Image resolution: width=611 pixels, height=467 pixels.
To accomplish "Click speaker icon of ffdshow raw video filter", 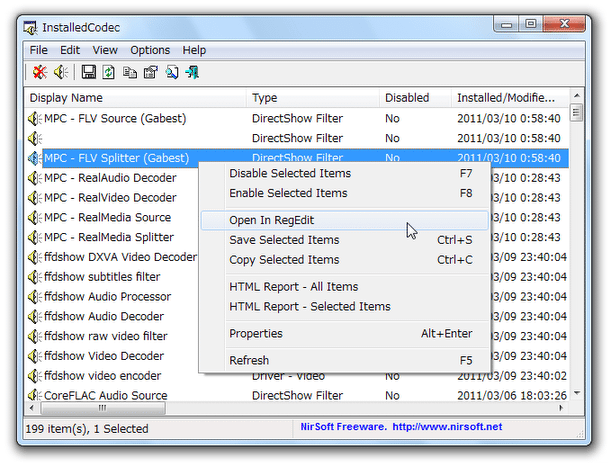I will [x=35, y=336].
